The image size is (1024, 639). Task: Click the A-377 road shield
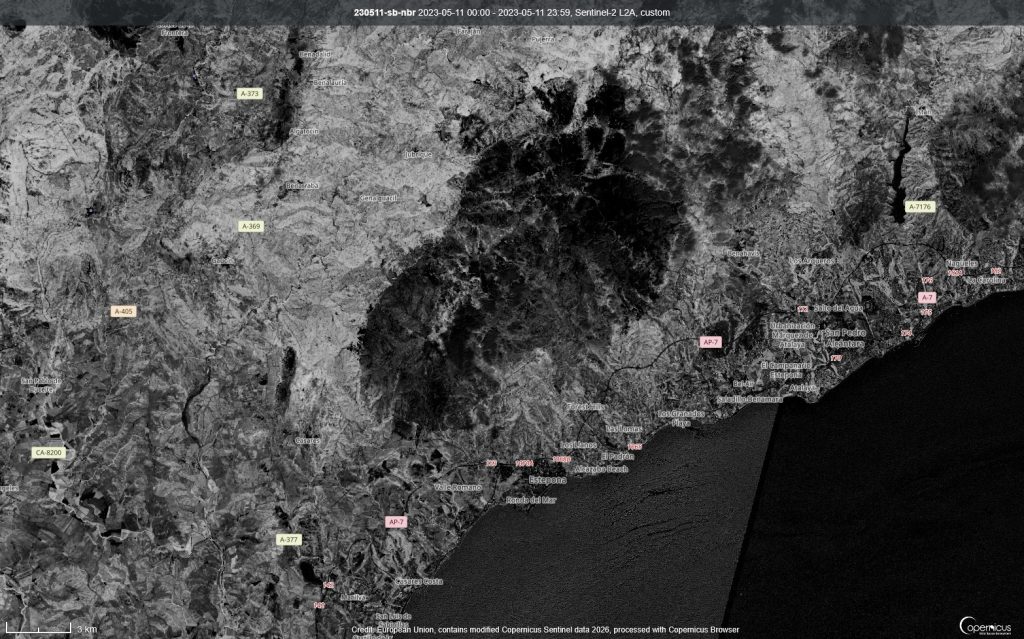[289, 540]
